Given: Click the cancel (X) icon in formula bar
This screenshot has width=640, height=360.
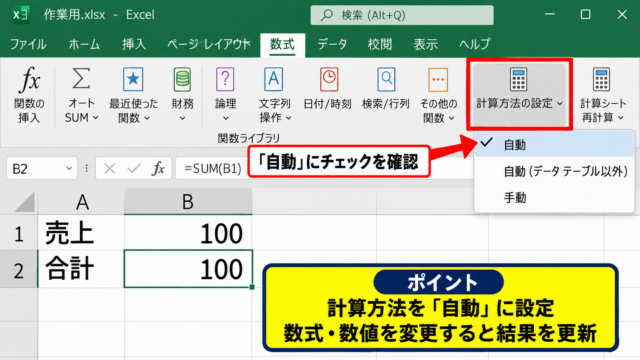Looking at the screenshot, I should click(x=109, y=168).
